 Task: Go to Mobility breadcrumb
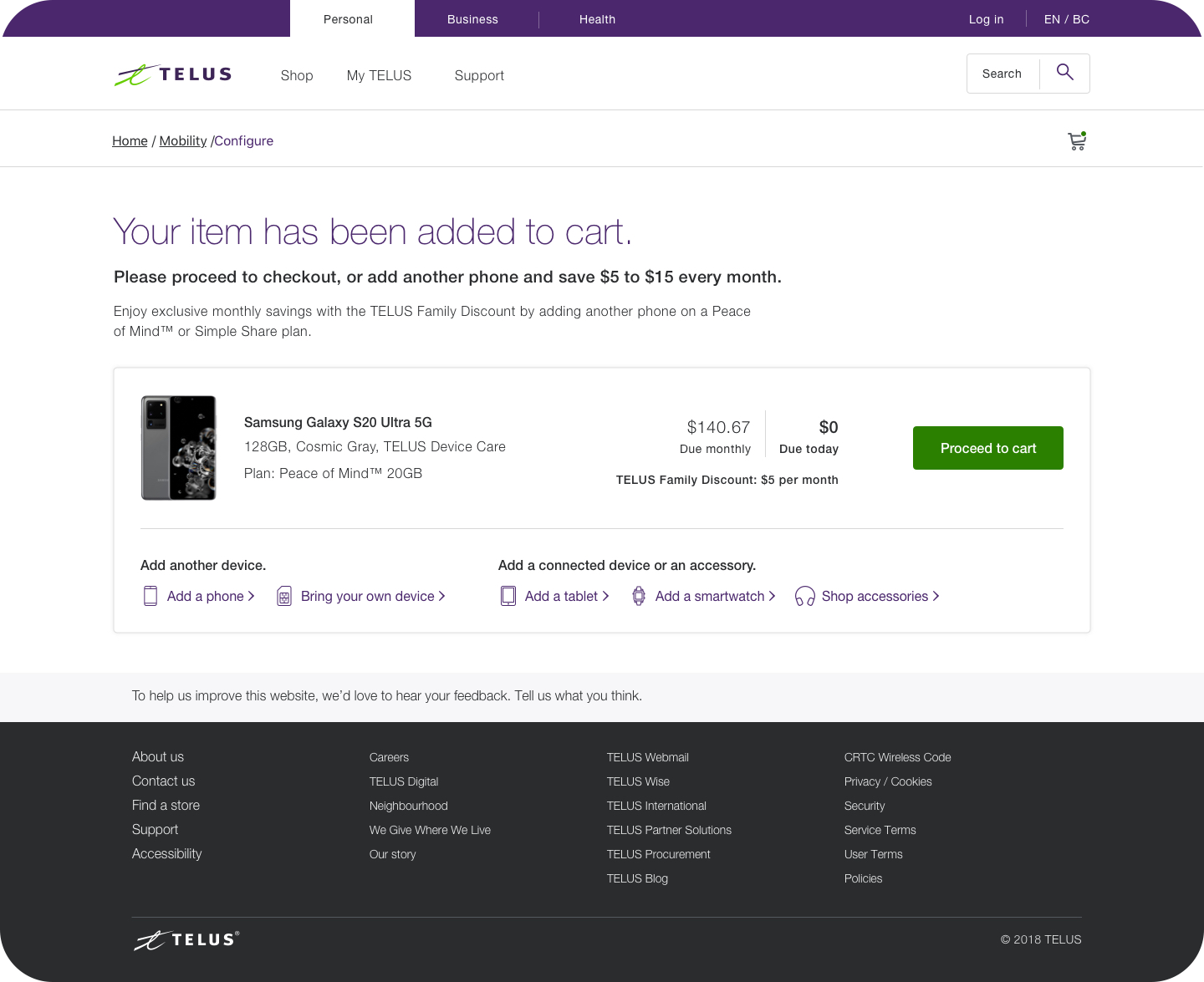183,140
